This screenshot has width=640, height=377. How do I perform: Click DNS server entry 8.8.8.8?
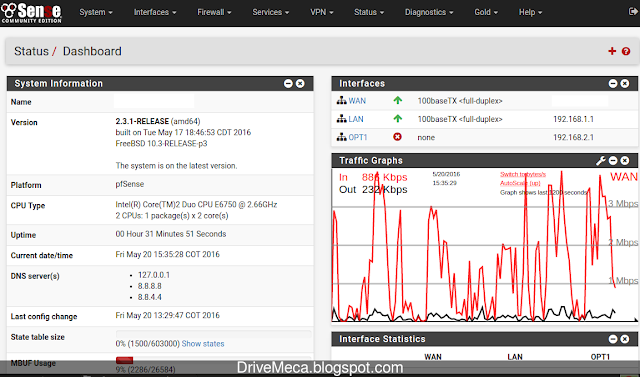click(150, 286)
